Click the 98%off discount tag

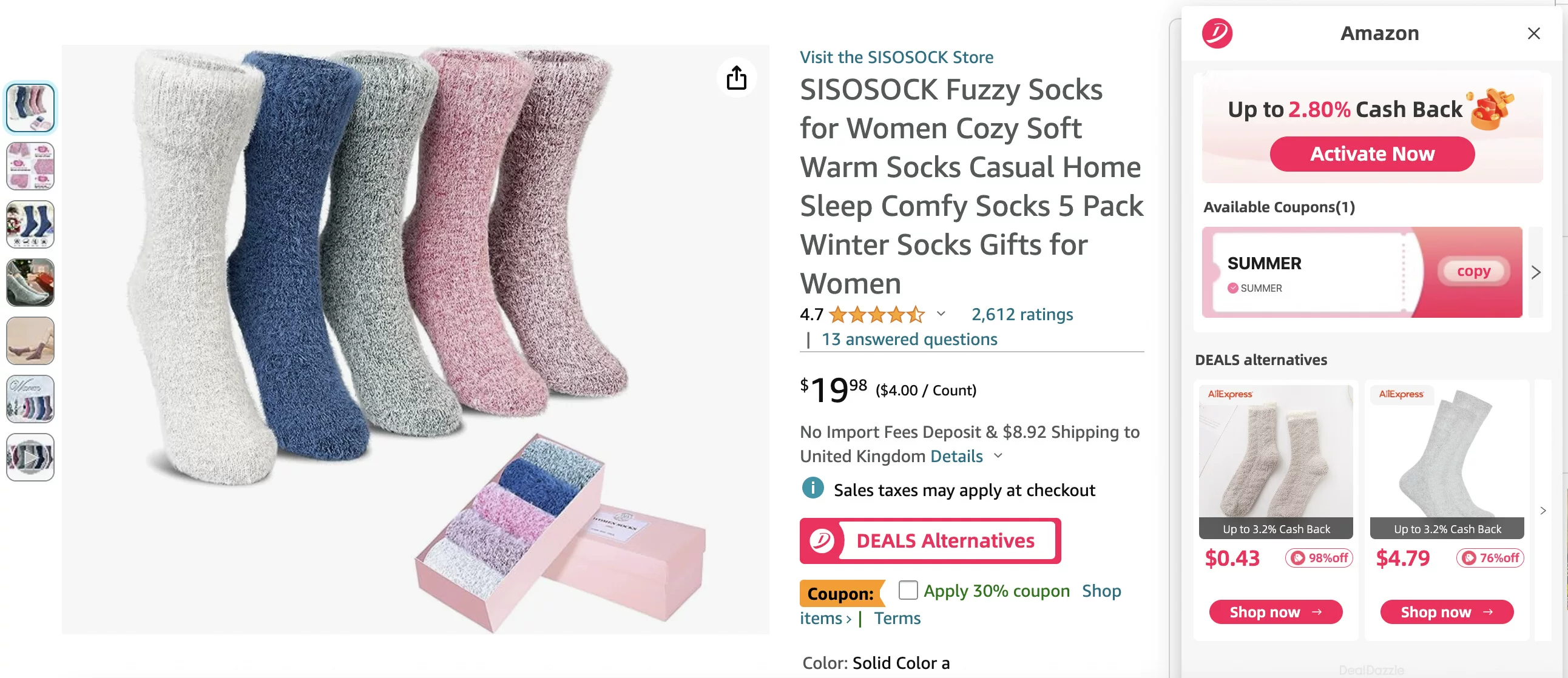point(1319,557)
